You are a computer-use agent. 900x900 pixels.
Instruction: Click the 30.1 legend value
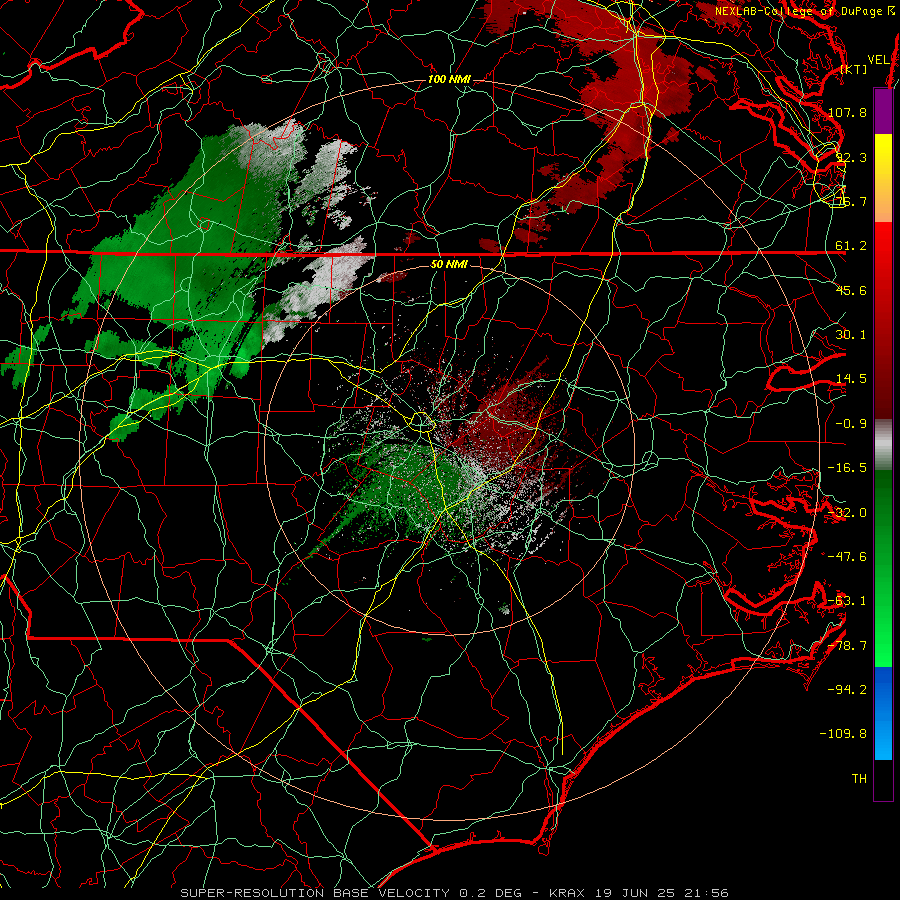[851, 335]
